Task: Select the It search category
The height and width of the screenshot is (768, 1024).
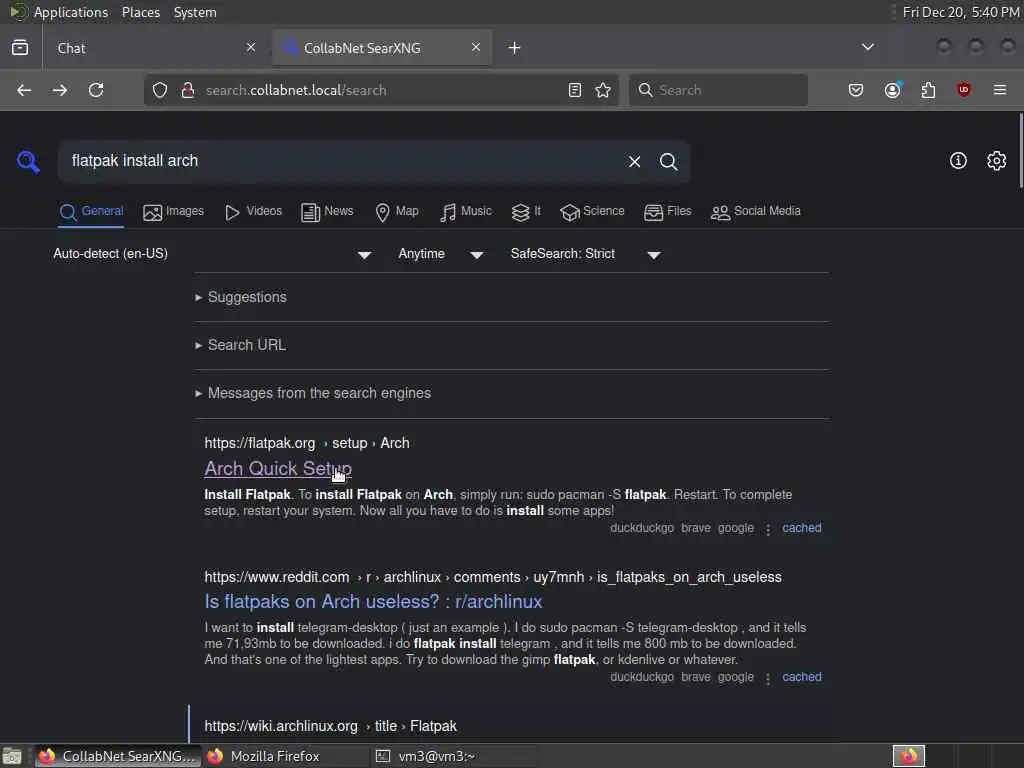Action: pos(526,212)
